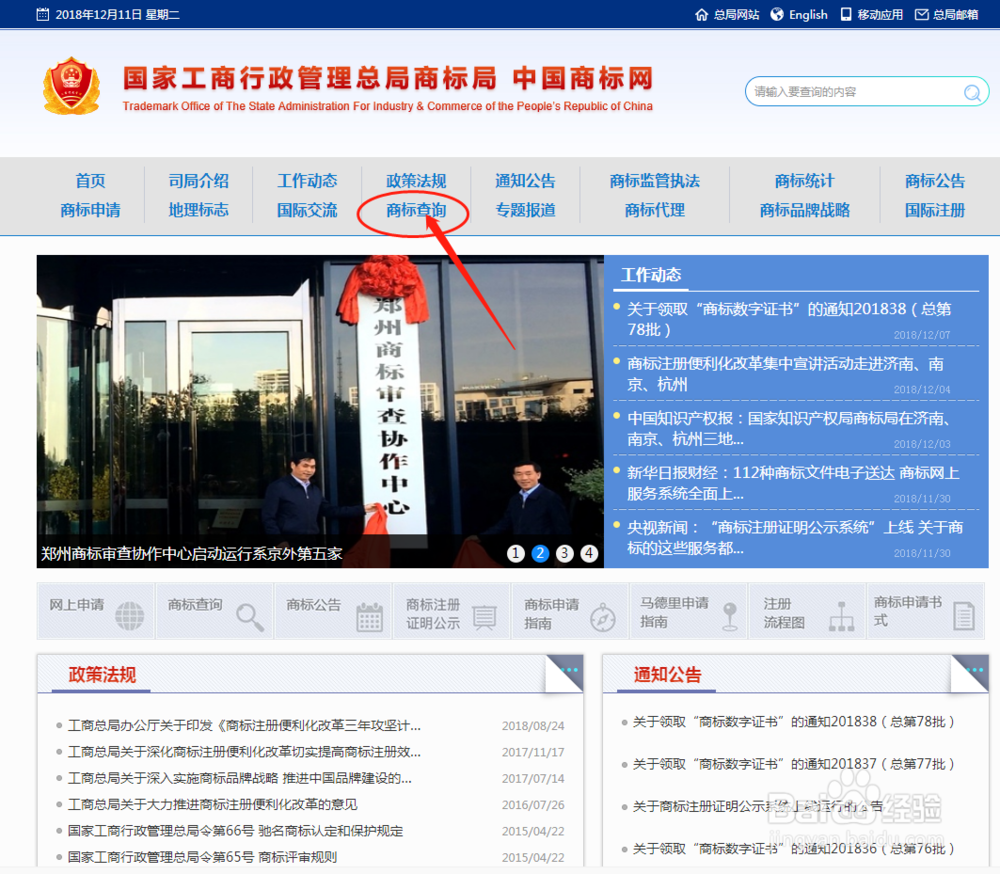Open notice 通知201836（总第76批）
The height and width of the screenshot is (874, 1000).
coord(793,848)
